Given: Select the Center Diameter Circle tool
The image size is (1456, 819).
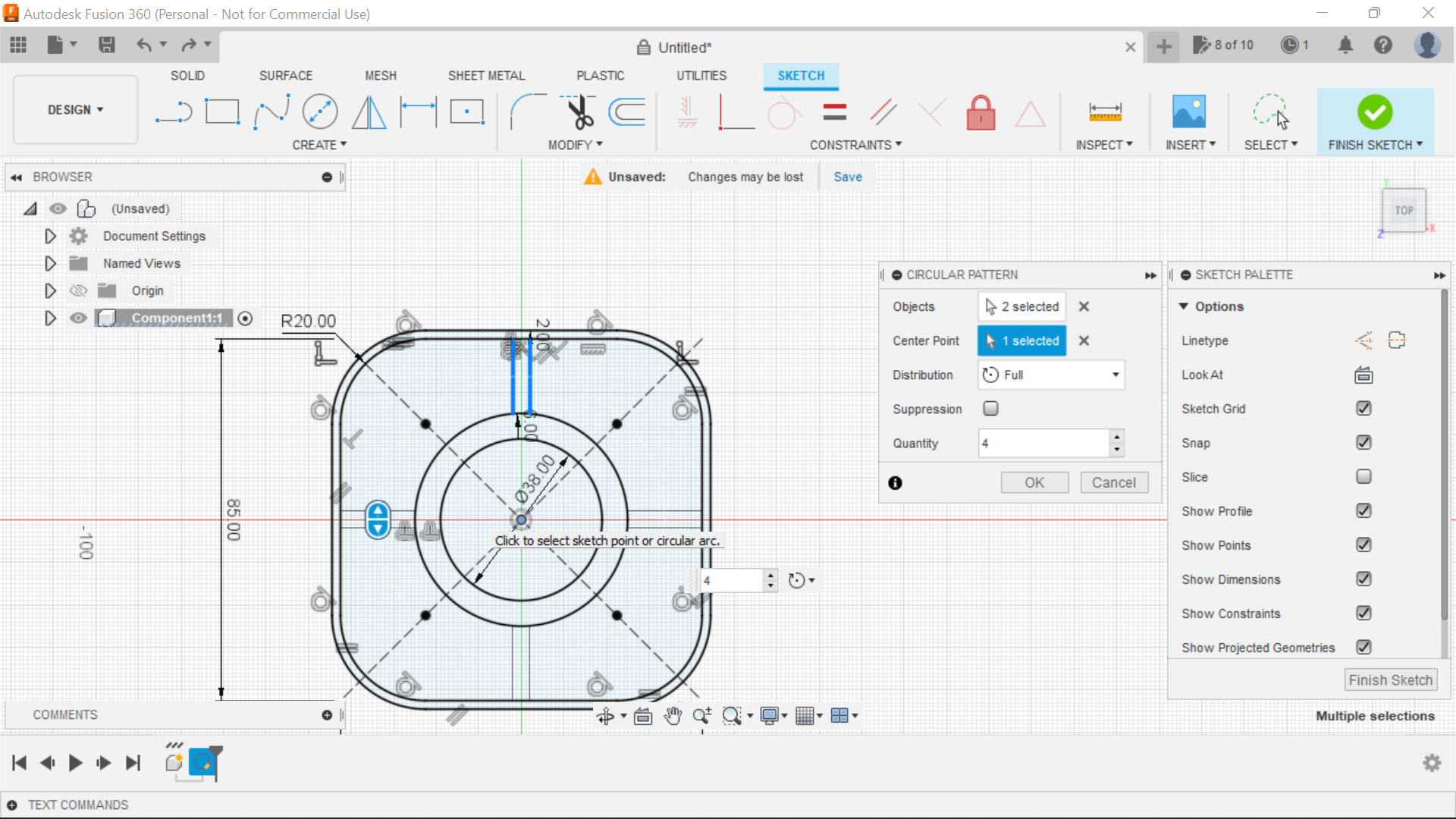Looking at the screenshot, I should 320,112.
